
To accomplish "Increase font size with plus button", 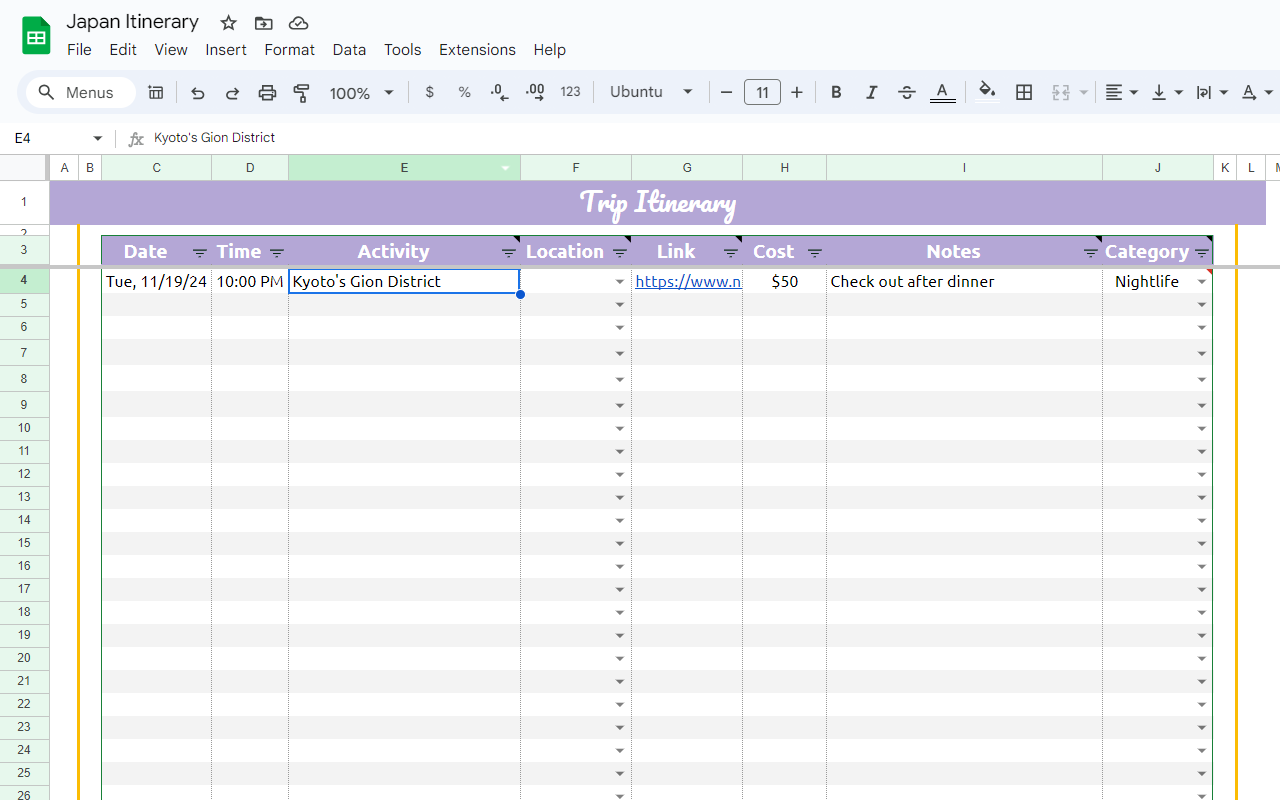I will [797, 92].
